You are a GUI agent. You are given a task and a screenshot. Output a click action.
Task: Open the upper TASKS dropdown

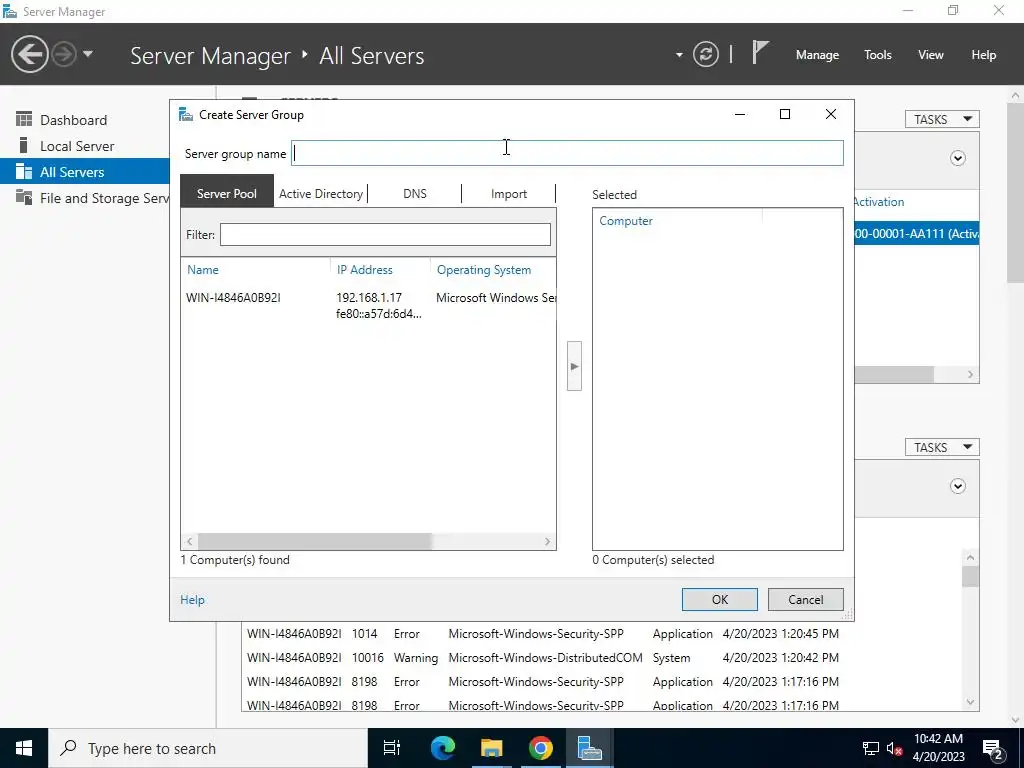tap(942, 119)
